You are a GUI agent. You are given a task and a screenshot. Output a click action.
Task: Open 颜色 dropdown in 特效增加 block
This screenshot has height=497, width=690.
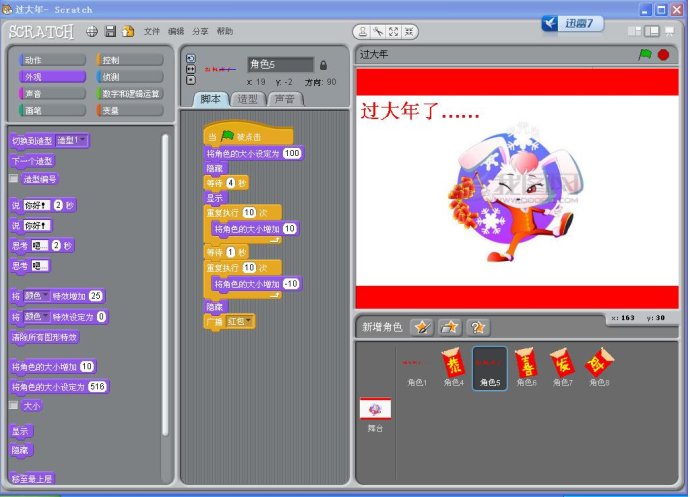[36, 296]
